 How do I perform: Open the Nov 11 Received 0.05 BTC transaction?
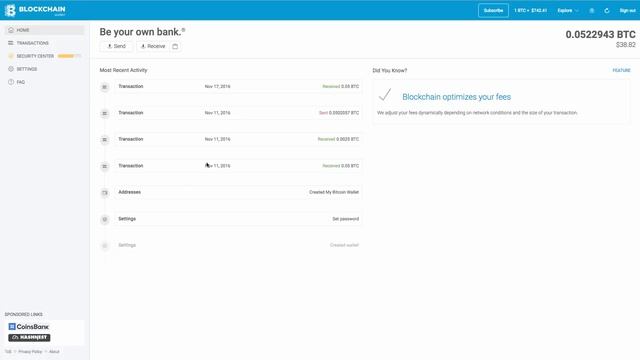click(x=238, y=166)
